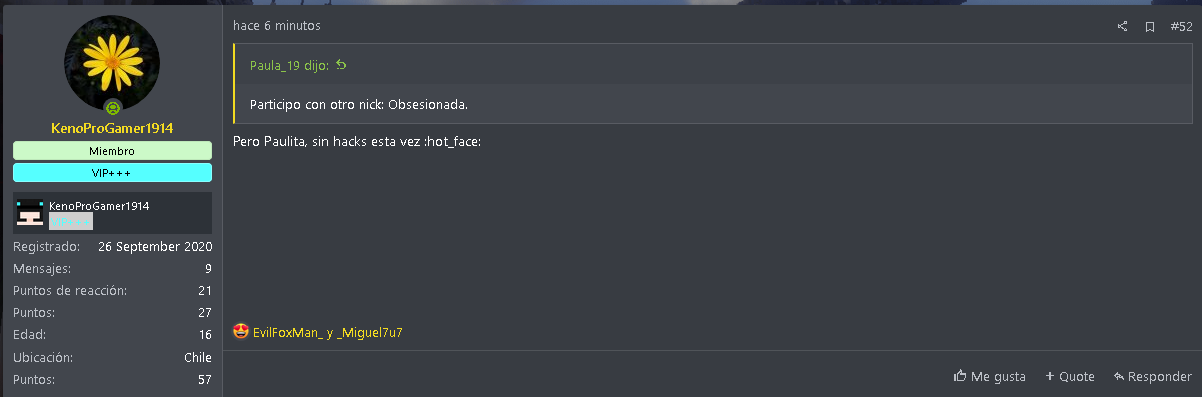Click the heart-eyes reaction emoji

point(240,331)
